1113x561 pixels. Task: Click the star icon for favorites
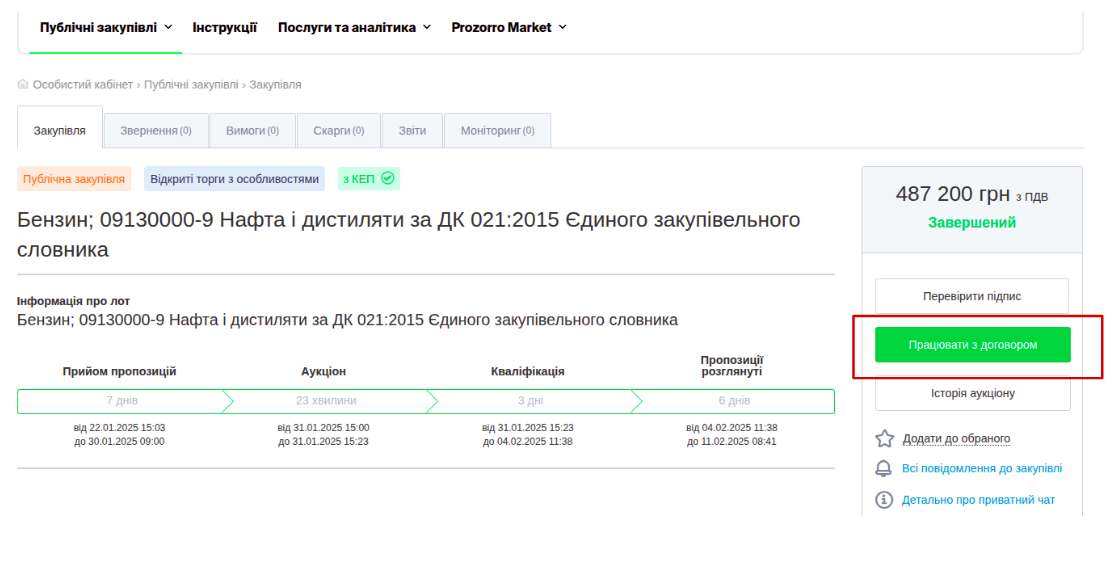point(884,438)
